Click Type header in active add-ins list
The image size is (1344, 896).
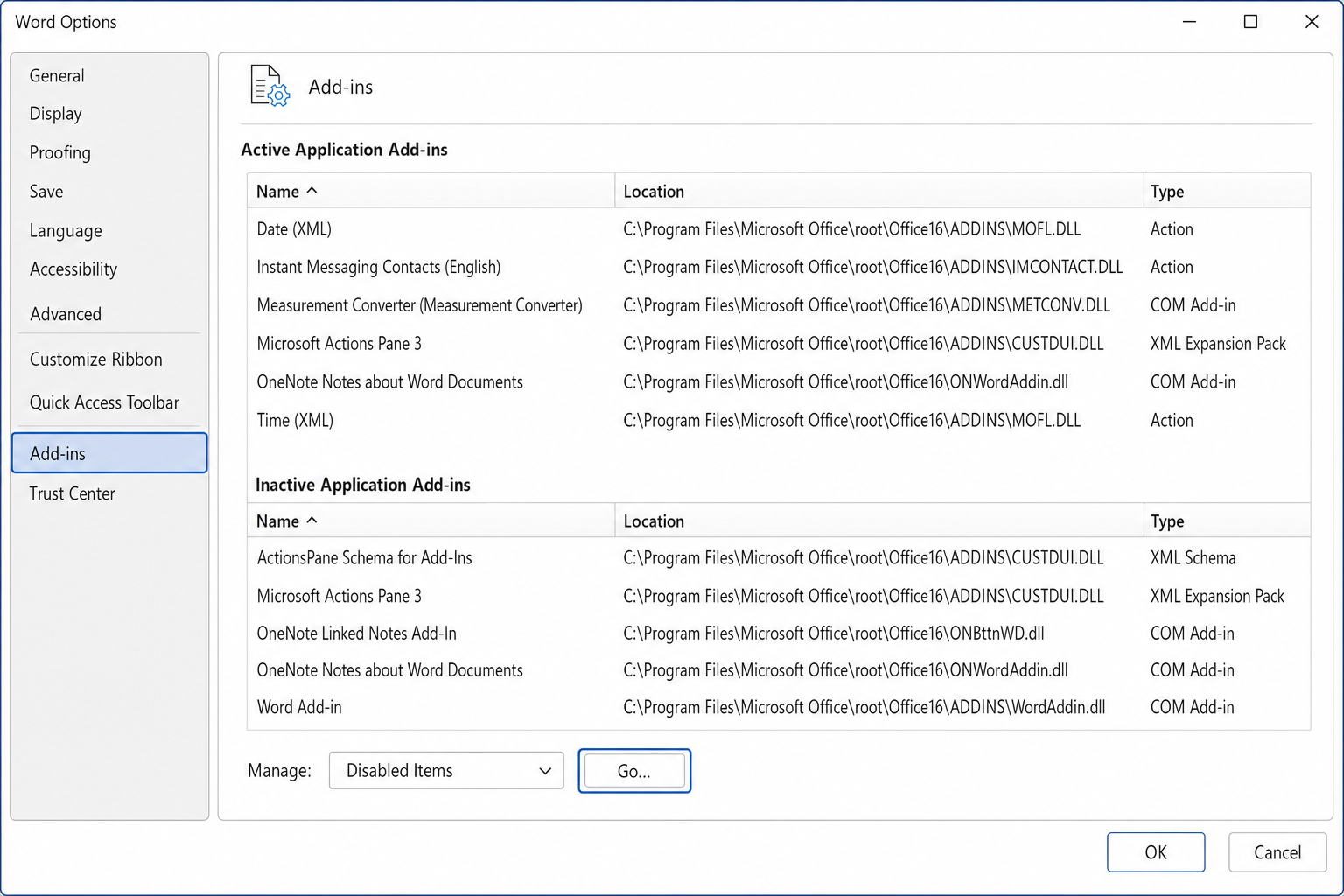click(1227, 191)
